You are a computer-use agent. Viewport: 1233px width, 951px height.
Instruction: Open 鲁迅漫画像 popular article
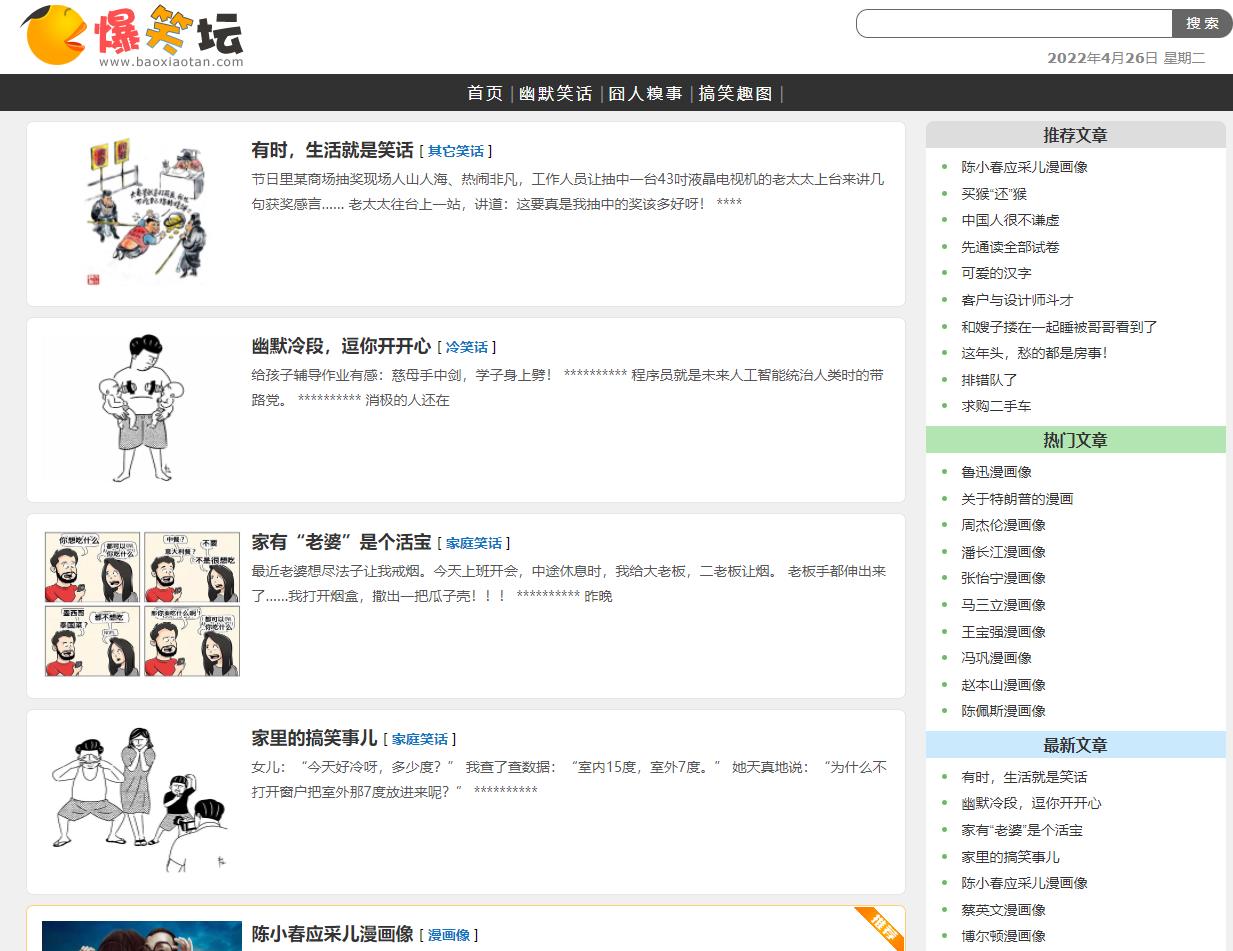(x=996, y=472)
